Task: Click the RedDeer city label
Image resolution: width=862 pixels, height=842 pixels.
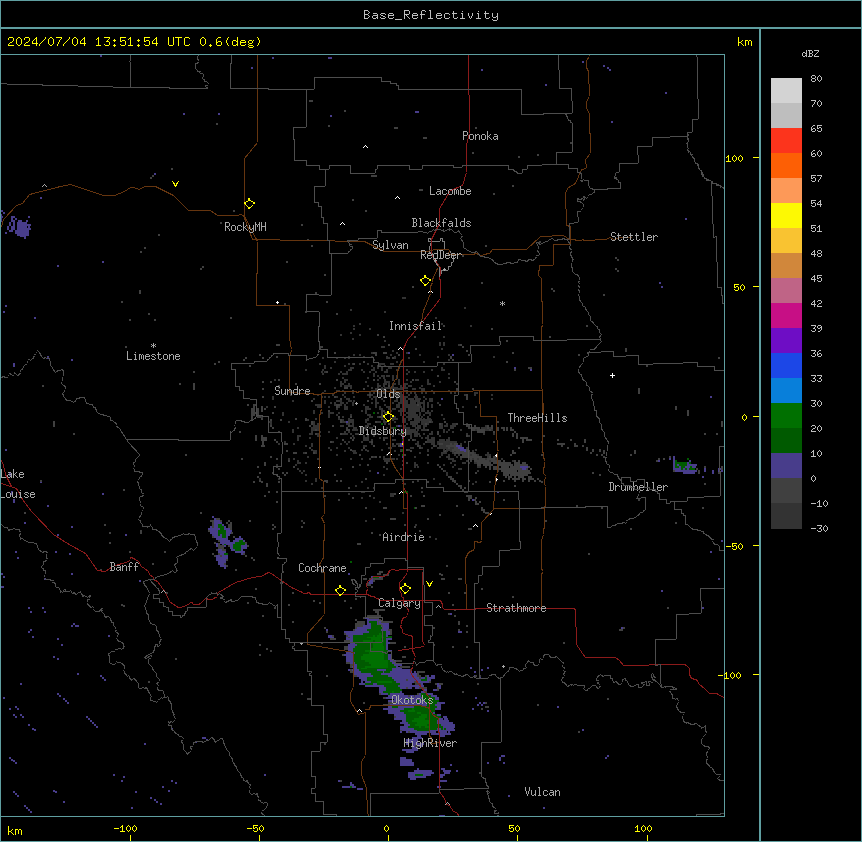Action: click(440, 255)
